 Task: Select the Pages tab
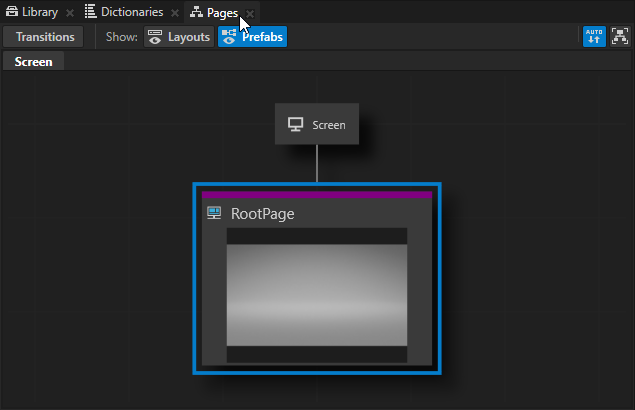coord(222,13)
